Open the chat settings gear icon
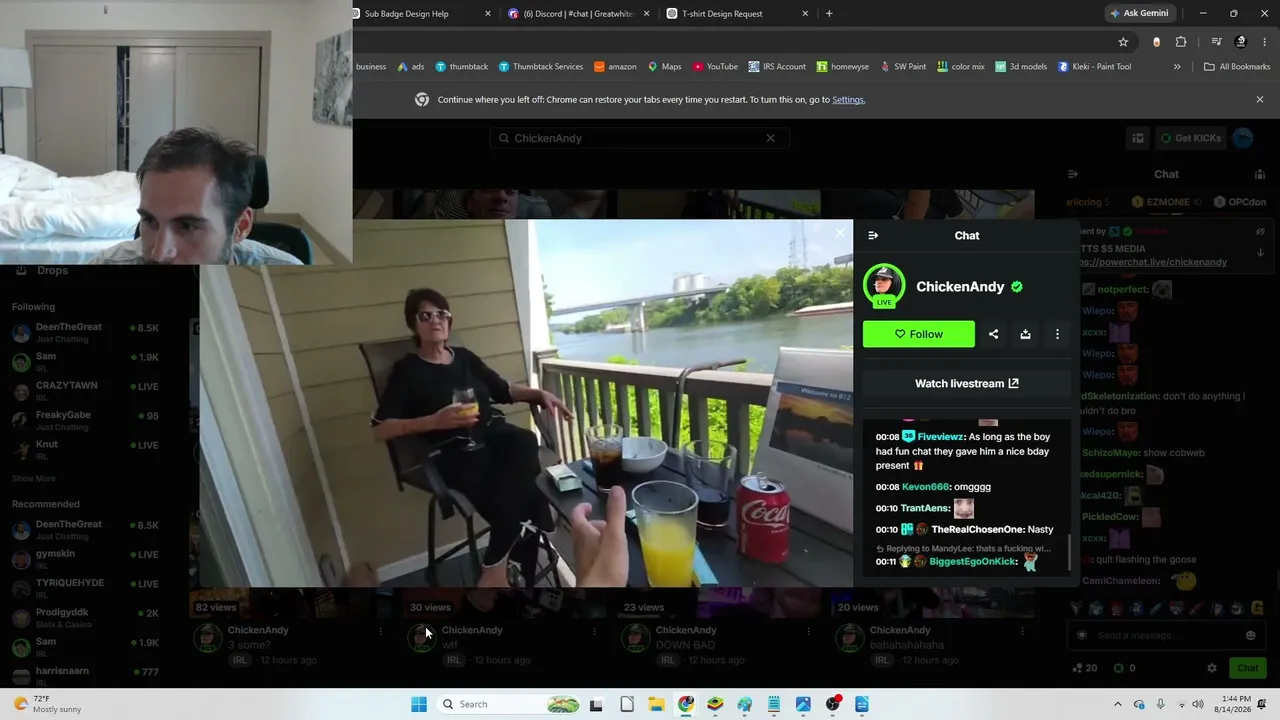Image resolution: width=1280 pixels, height=720 pixels. pos(1212,668)
